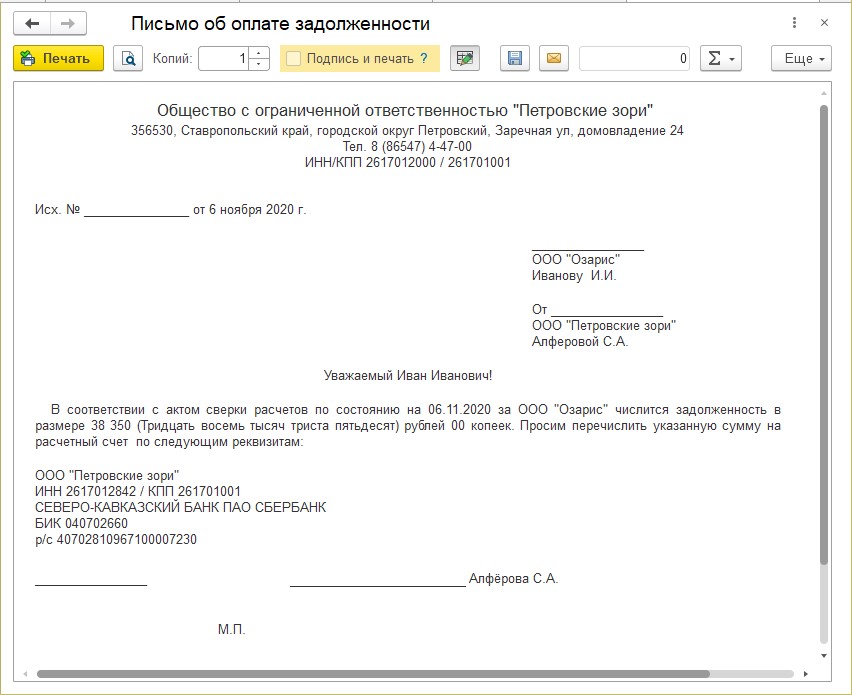Click the sender name Алферовой С.А.
The image size is (852, 695).
pyautogui.click(x=580, y=342)
